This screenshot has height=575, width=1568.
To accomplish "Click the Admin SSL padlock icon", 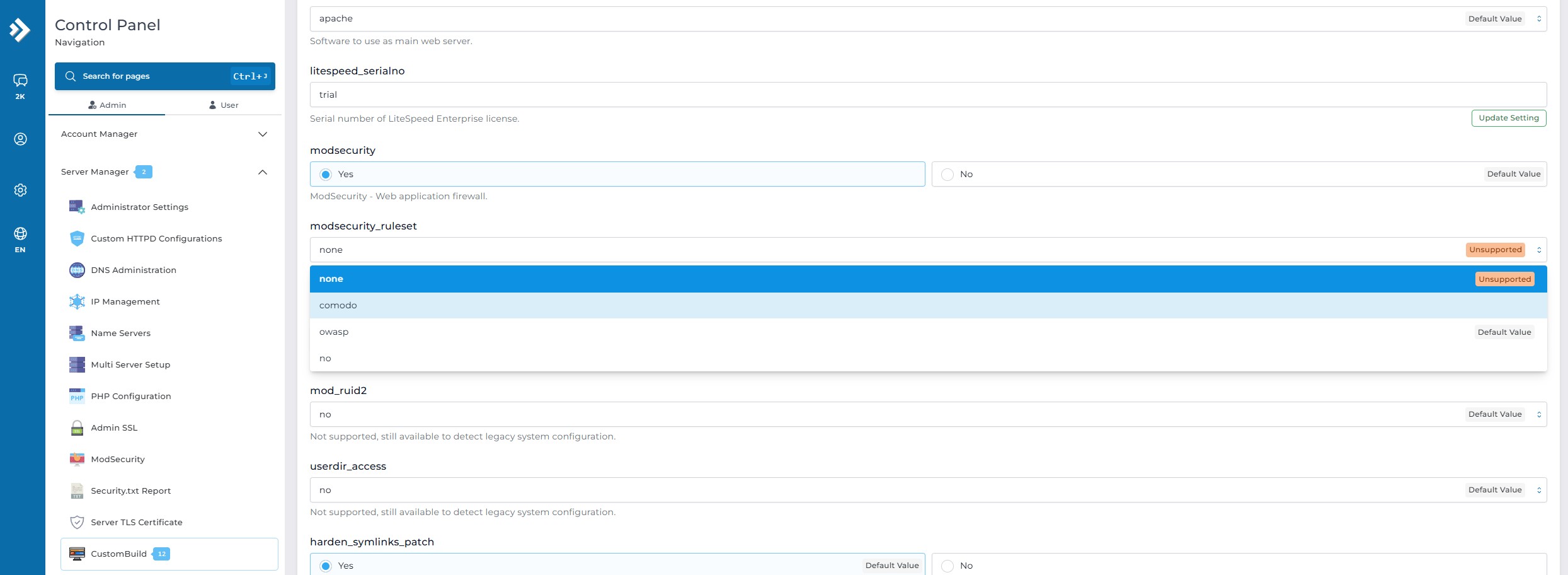I will tap(77, 427).
